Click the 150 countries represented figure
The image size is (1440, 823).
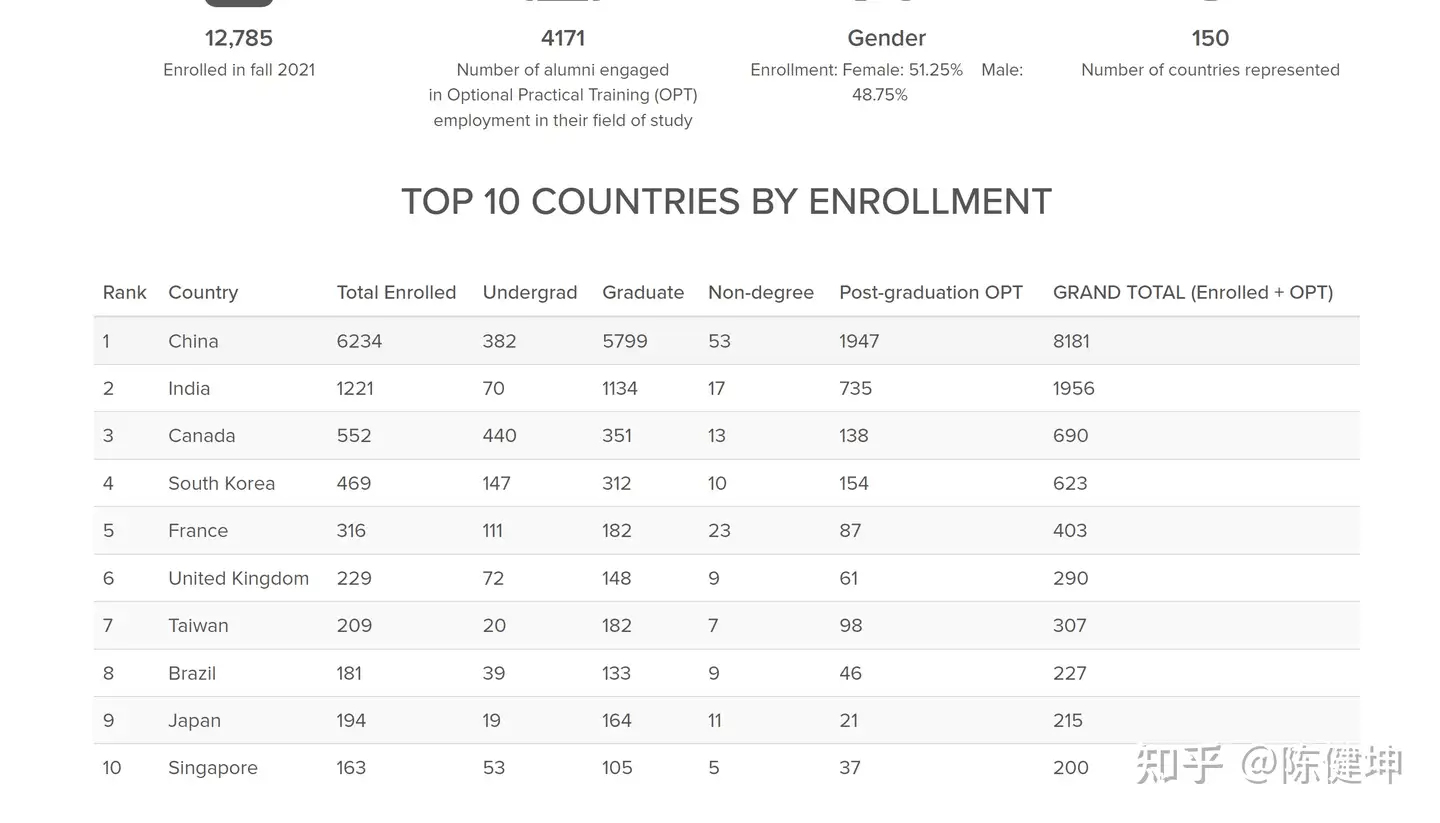tap(1210, 39)
